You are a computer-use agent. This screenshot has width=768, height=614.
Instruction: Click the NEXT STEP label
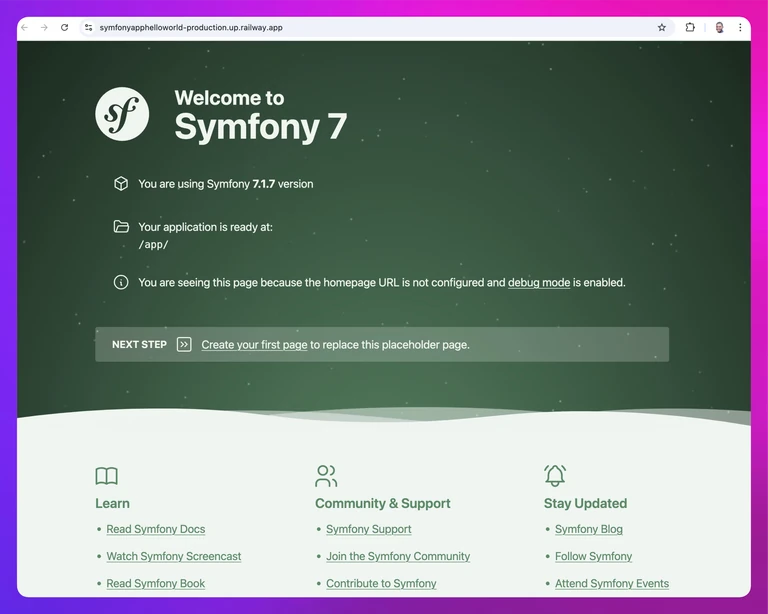(140, 345)
